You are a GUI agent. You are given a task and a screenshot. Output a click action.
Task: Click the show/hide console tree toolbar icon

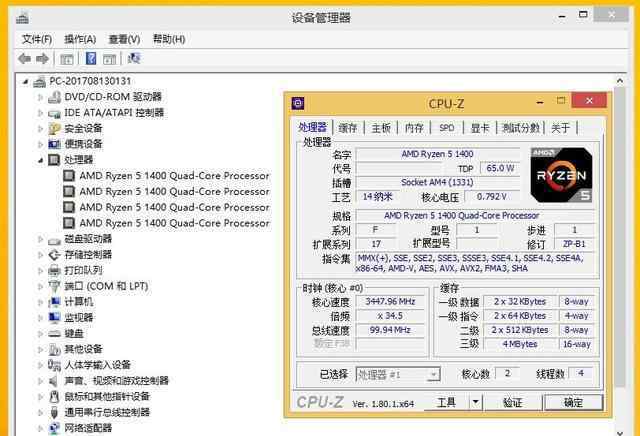(x=67, y=59)
